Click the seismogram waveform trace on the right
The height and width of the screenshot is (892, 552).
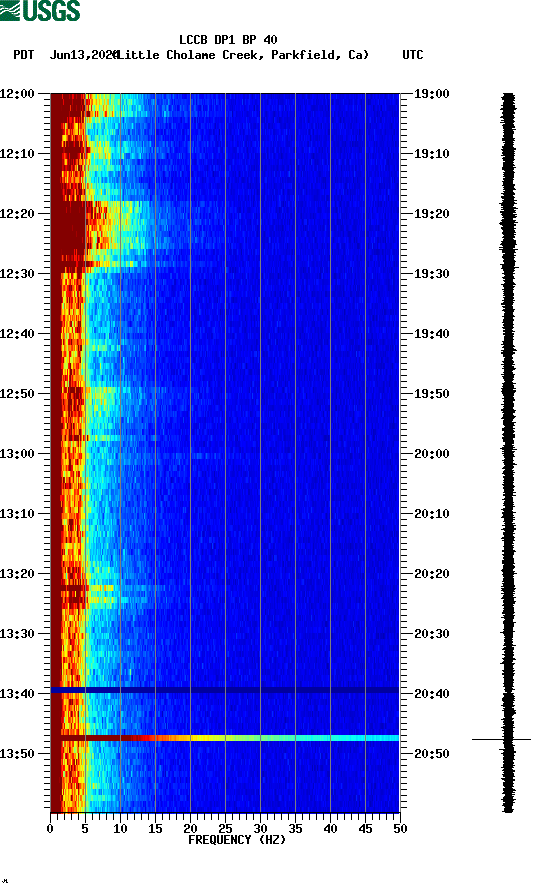point(508,453)
